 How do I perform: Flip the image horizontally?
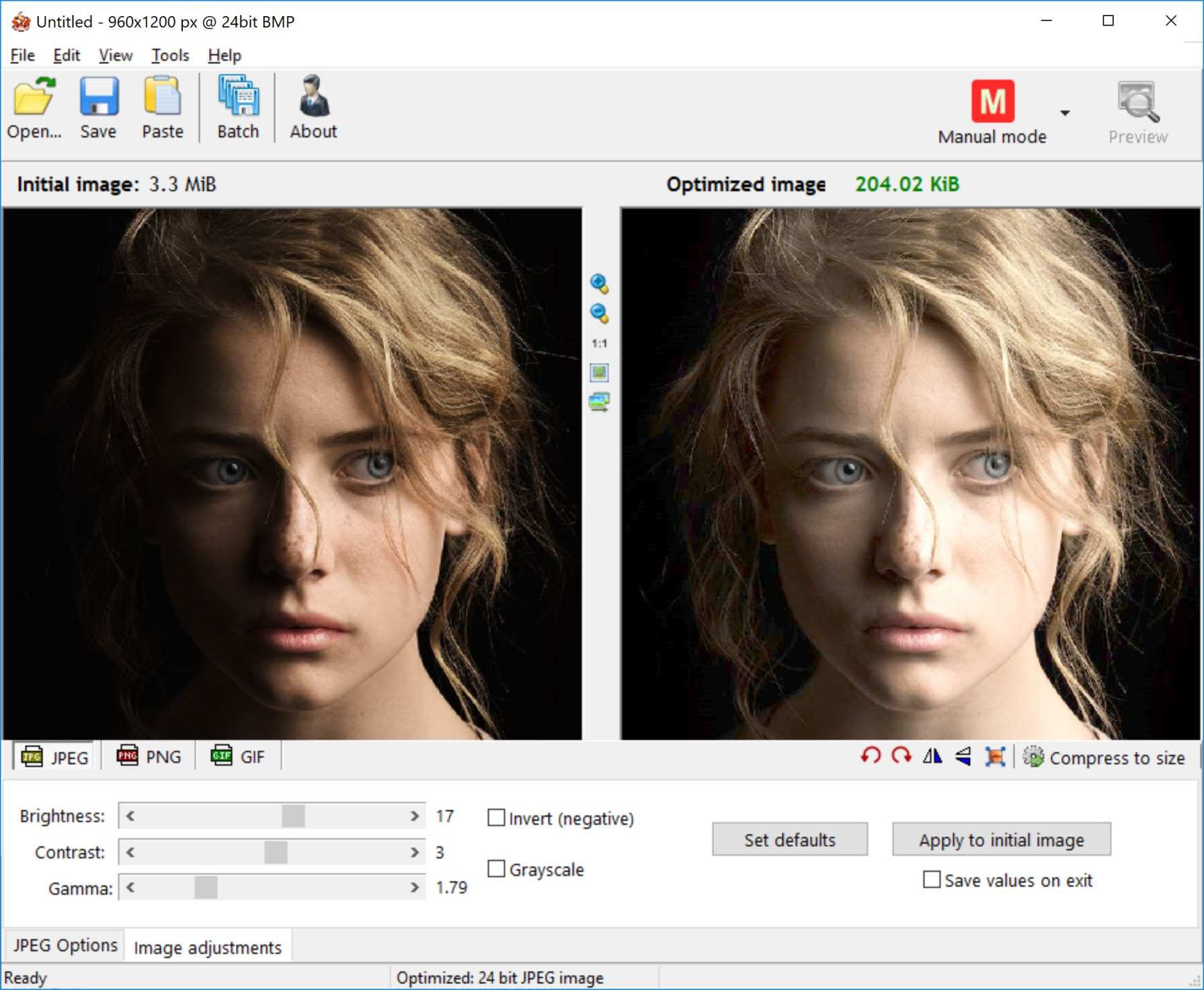(932, 757)
